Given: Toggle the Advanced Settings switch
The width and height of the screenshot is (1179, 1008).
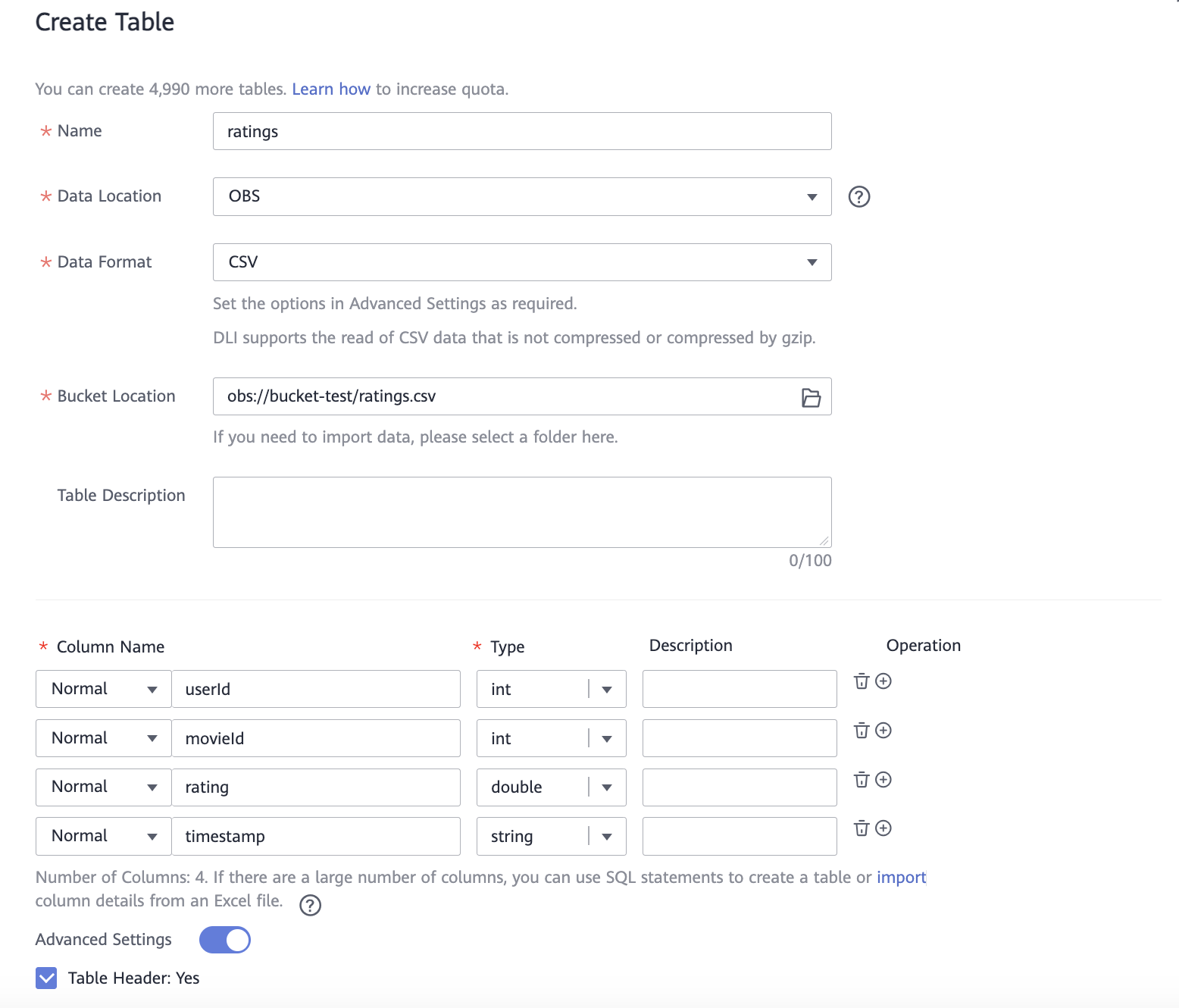Looking at the screenshot, I should coord(225,940).
